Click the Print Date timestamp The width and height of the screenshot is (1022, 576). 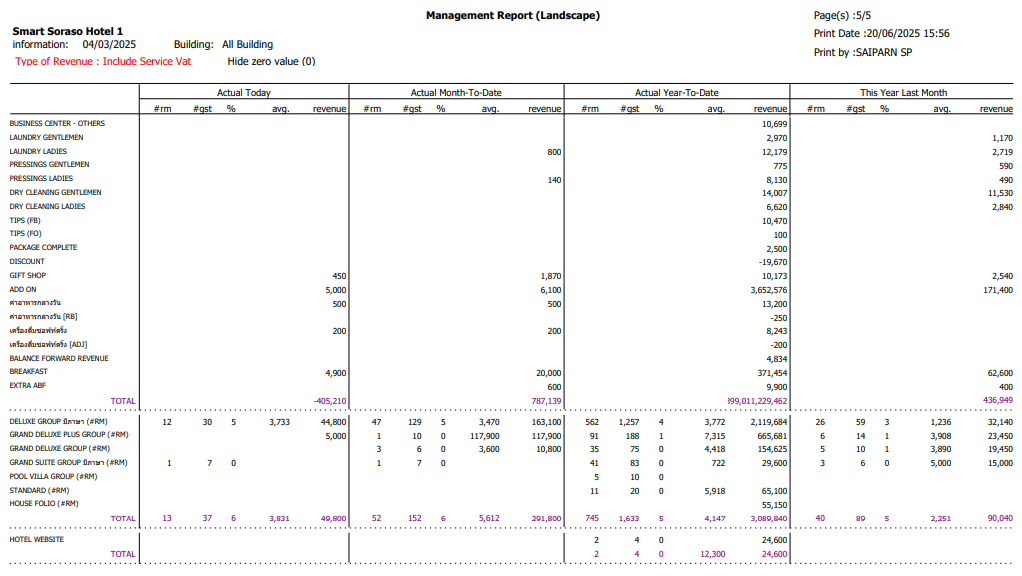[x=881, y=34]
